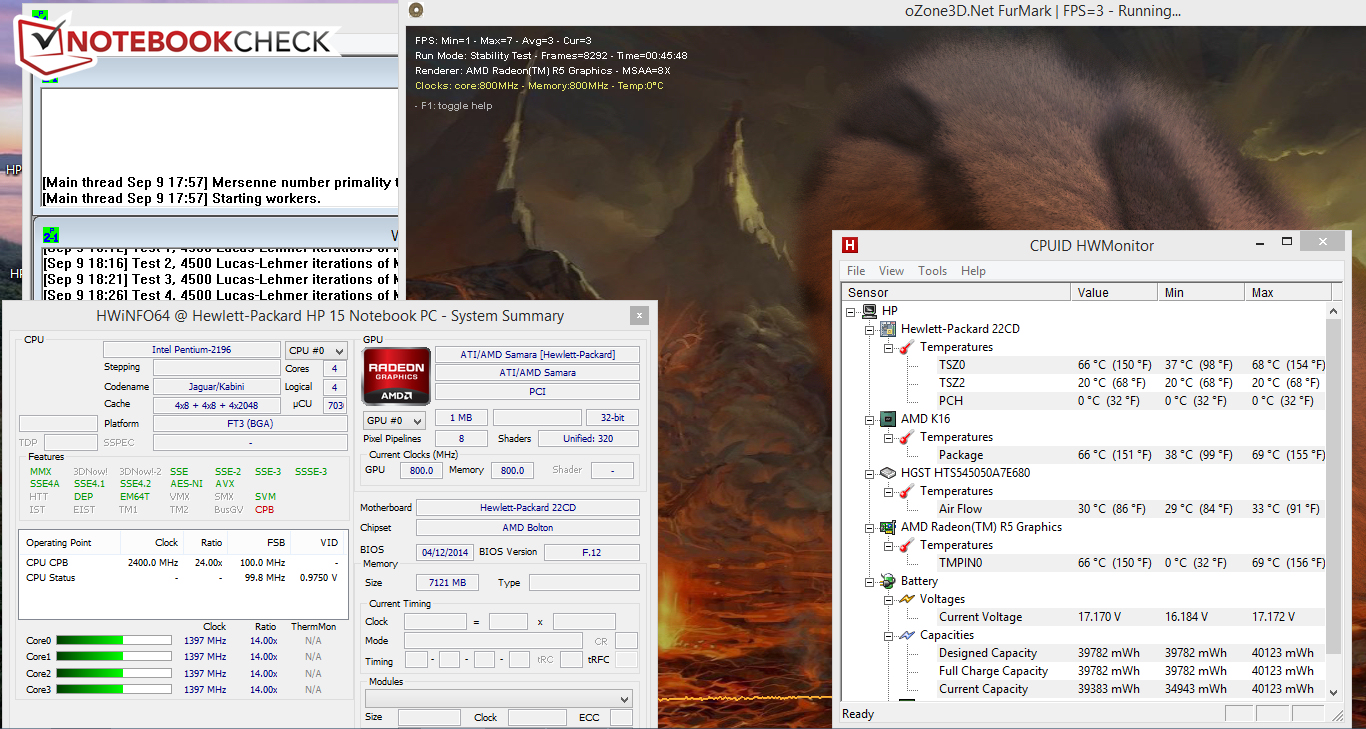Open the File menu in HWMonitor
This screenshot has width=1366, height=729.
click(856, 271)
